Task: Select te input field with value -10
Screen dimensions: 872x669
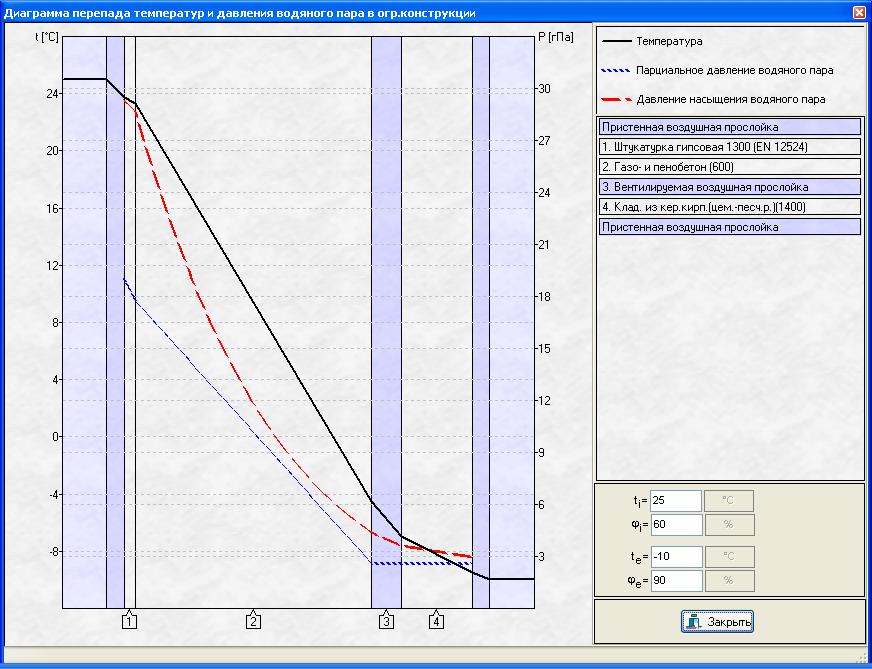Action: pyautogui.click(x=675, y=557)
